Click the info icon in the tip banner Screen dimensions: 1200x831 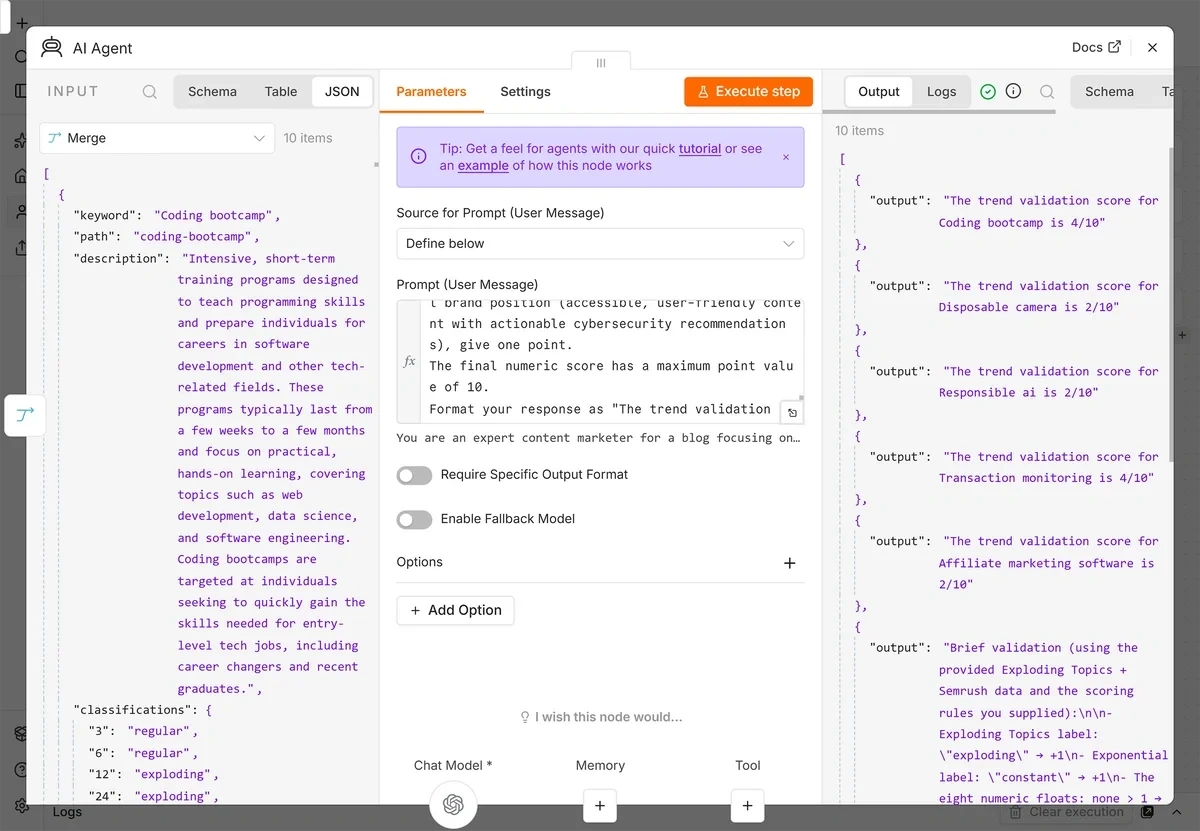click(x=419, y=157)
